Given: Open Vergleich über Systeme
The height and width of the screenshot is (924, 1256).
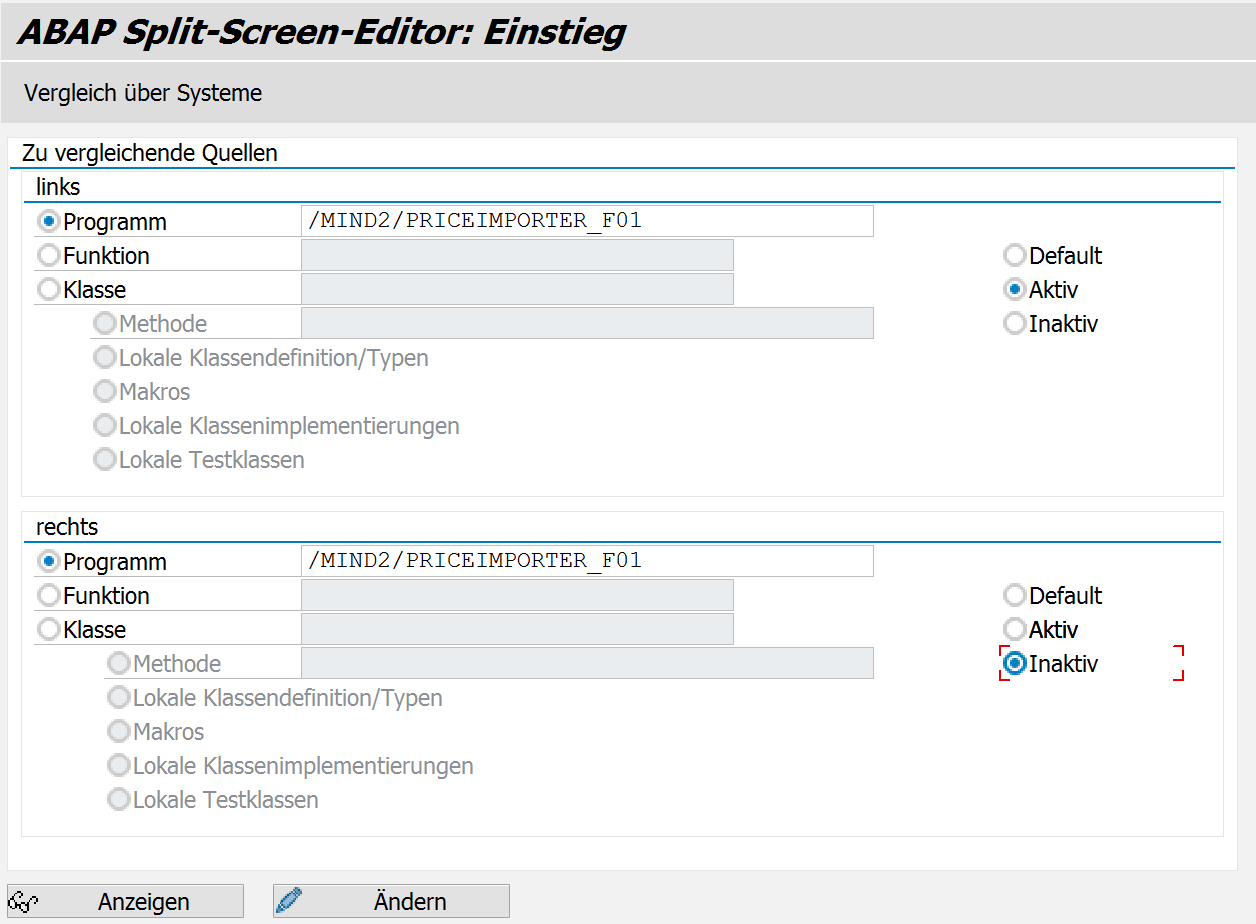Looking at the screenshot, I should [x=143, y=93].
